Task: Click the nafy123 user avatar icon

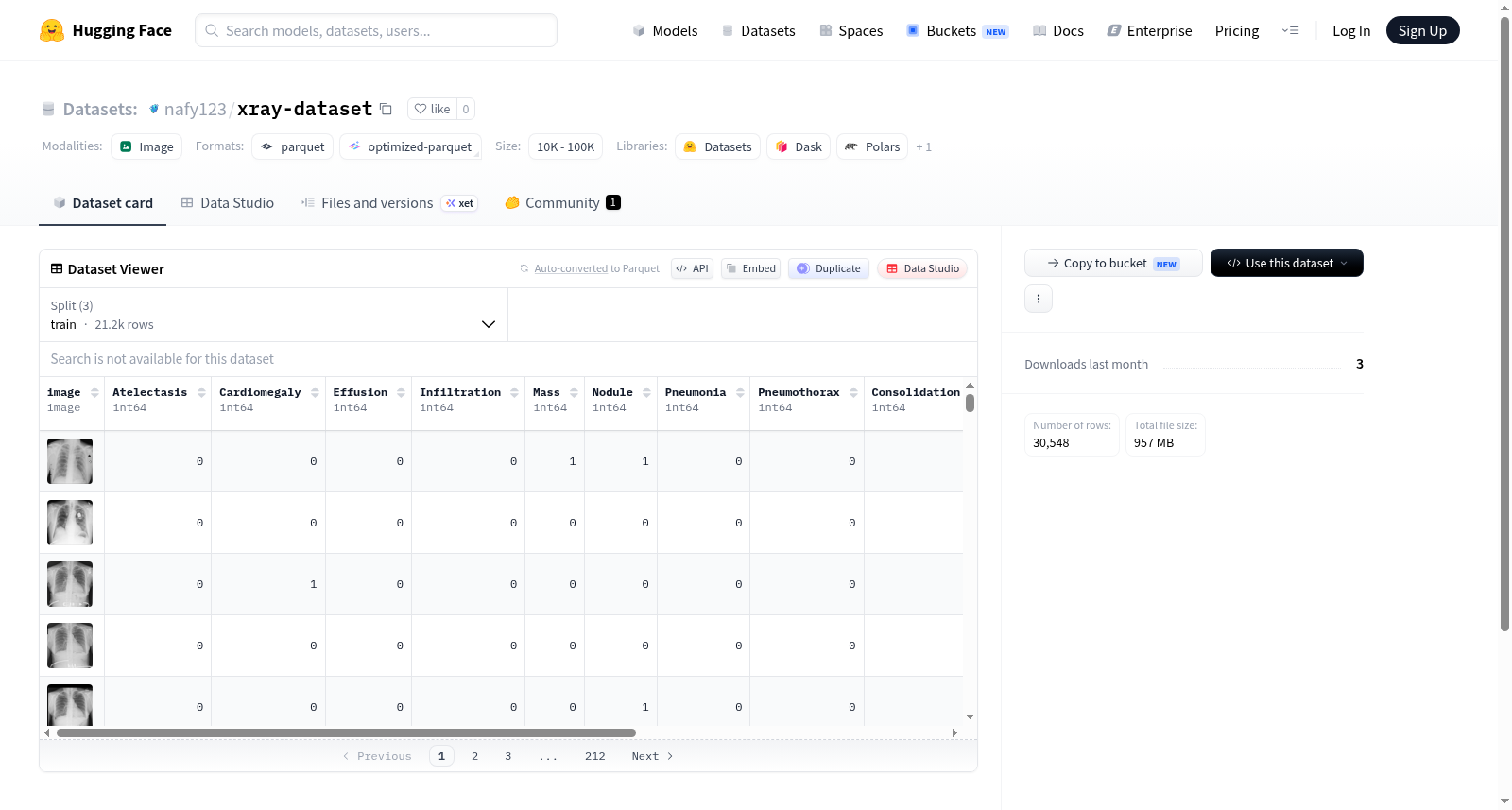Action: pos(154,109)
